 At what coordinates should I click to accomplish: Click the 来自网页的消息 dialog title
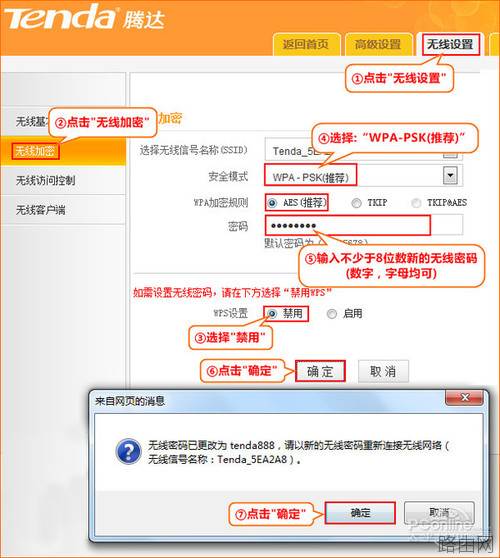click(x=130, y=401)
